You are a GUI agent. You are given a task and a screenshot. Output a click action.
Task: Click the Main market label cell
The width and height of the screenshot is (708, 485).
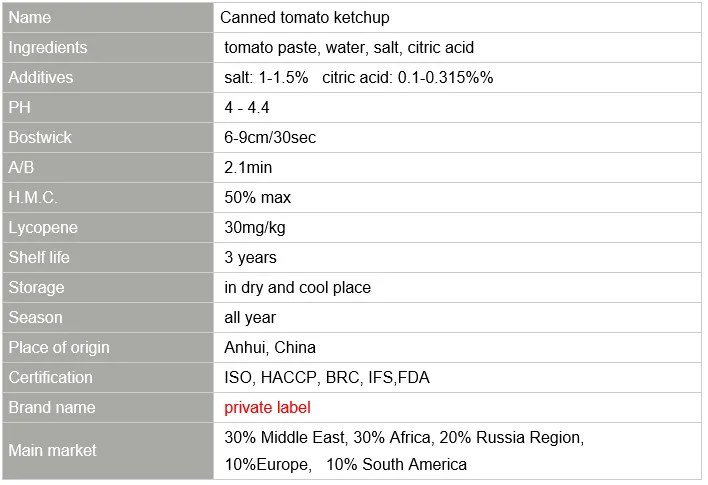coord(108,451)
